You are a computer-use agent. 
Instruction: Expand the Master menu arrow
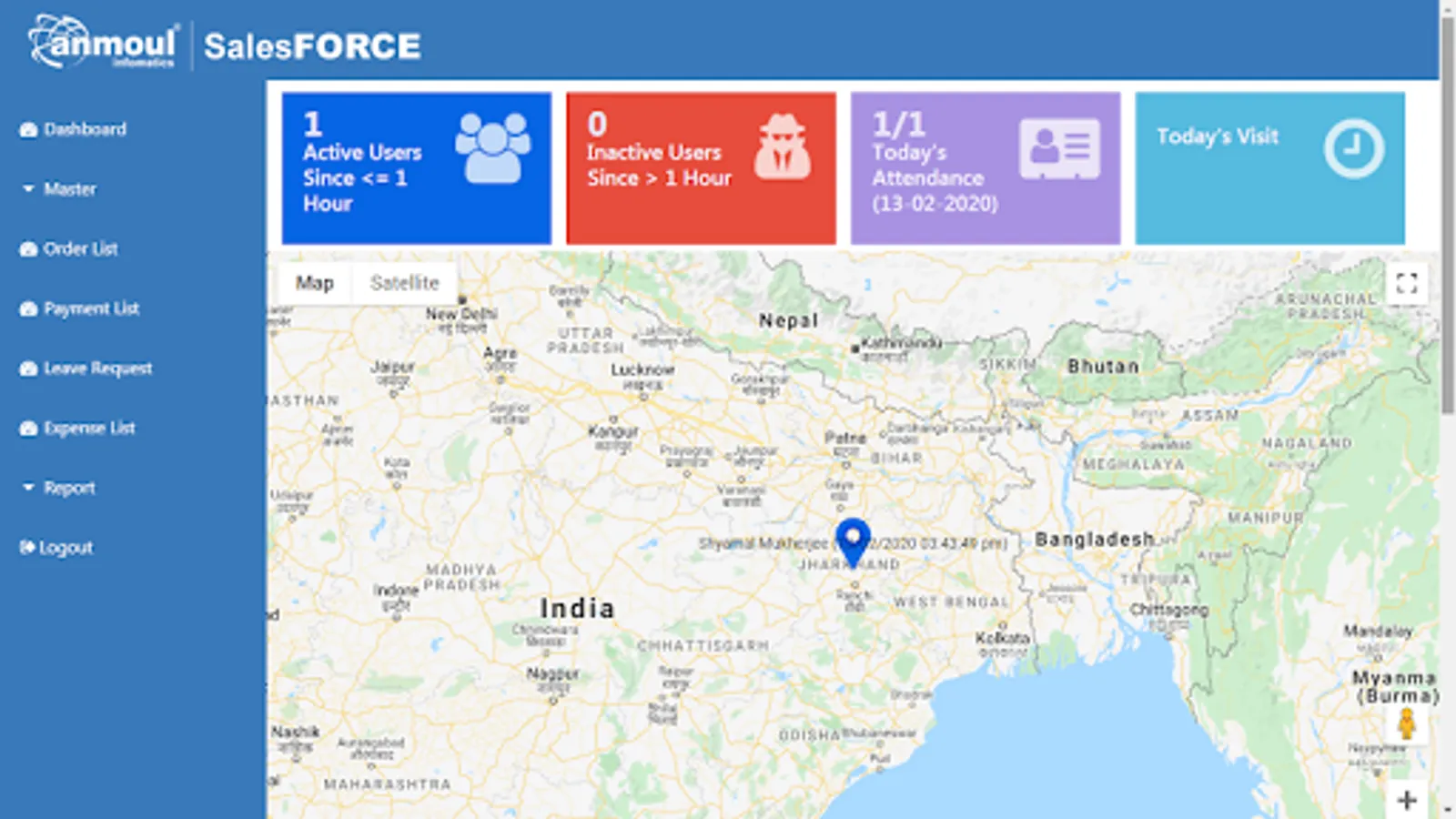point(28,189)
